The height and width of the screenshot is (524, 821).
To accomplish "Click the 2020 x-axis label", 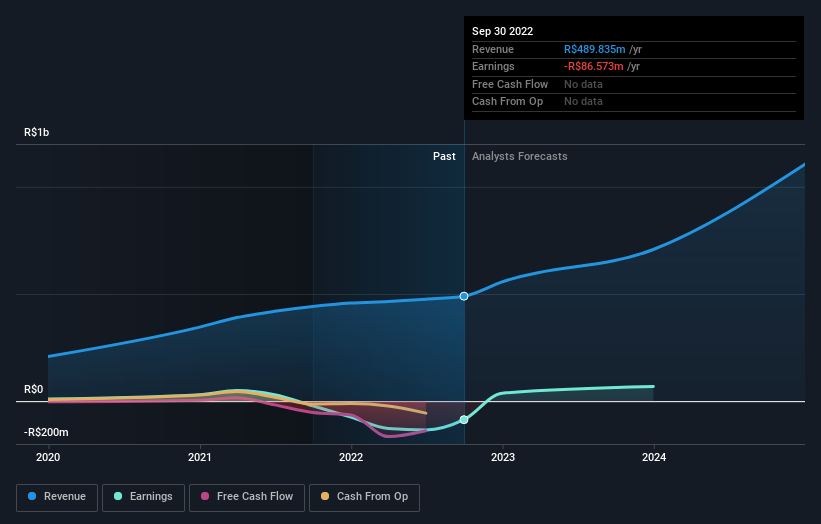I will pyautogui.click(x=48, y=457).
